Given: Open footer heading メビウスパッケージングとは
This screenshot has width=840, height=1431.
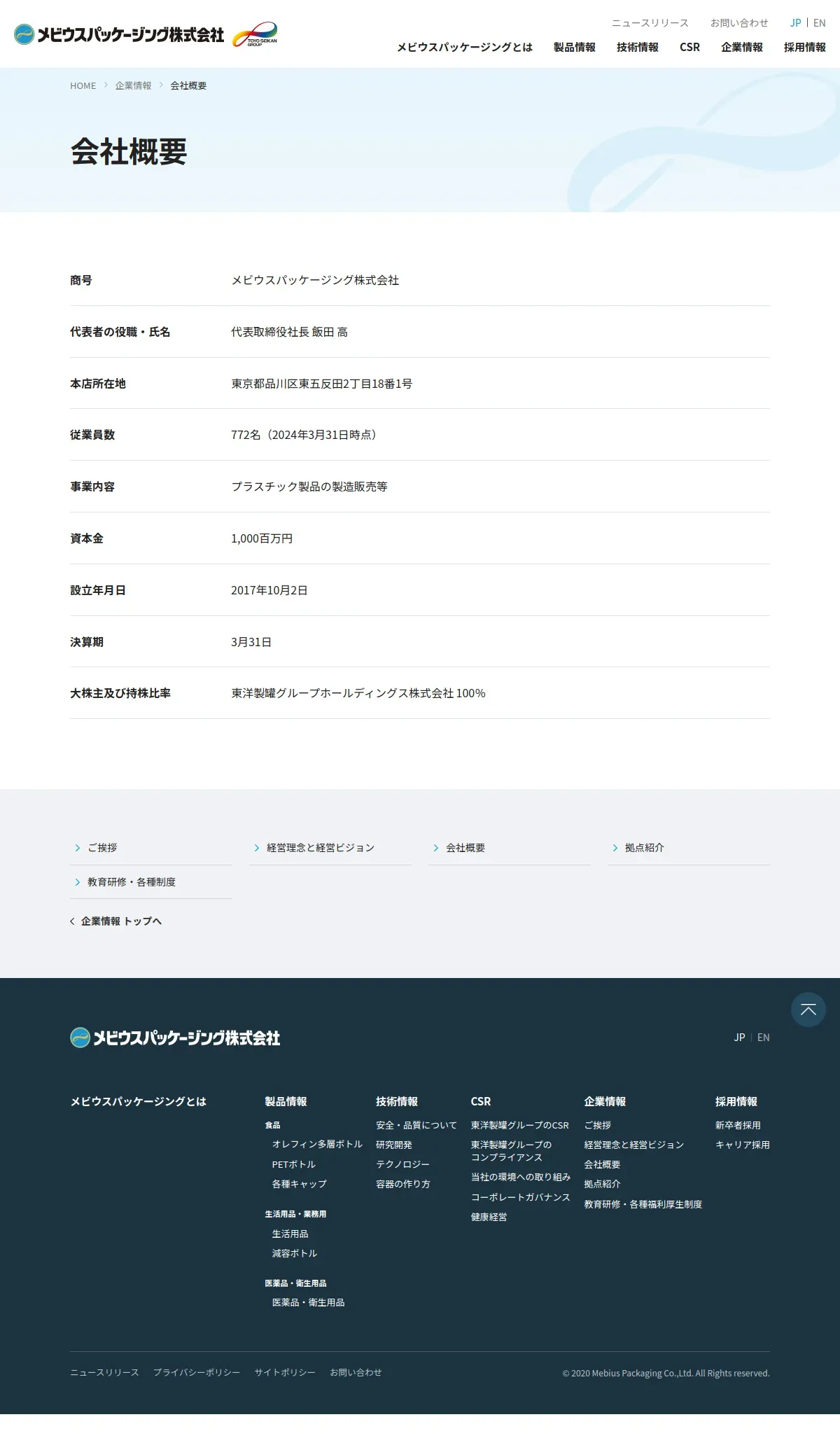Looking at the screenshot, I should pyautogui.click(x=138, y=1101).
